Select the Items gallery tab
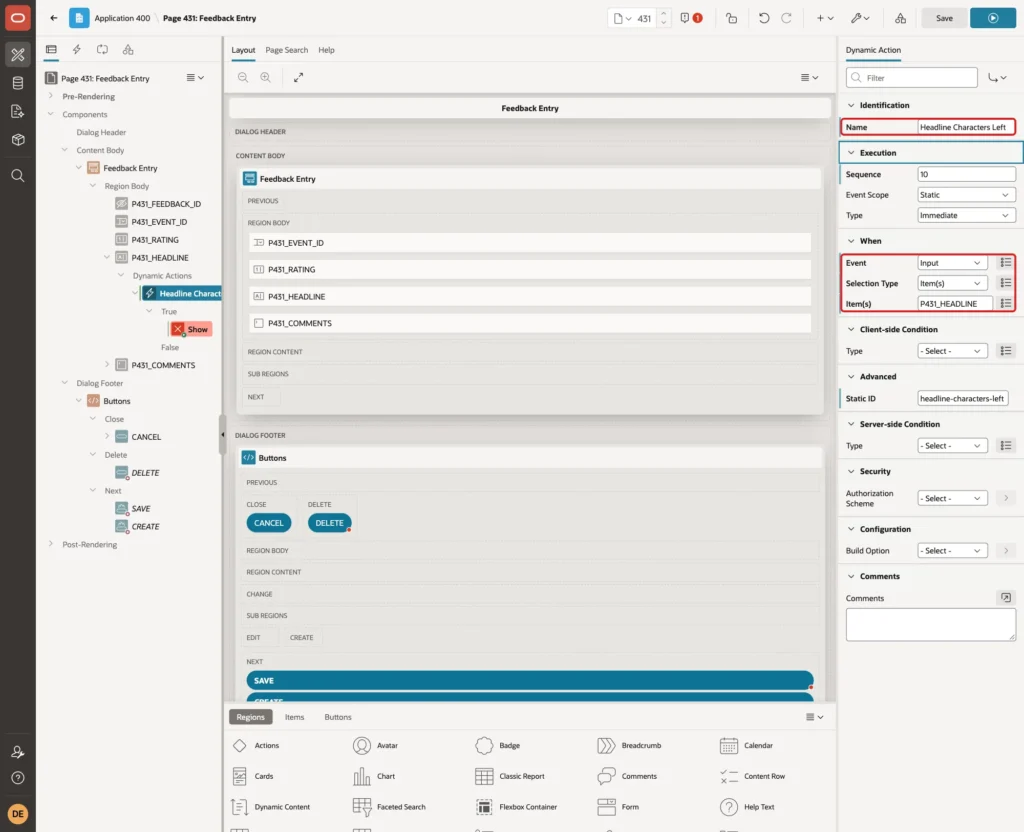The width and height of the screenshot is (1024, 832). [x=295, y=717]
